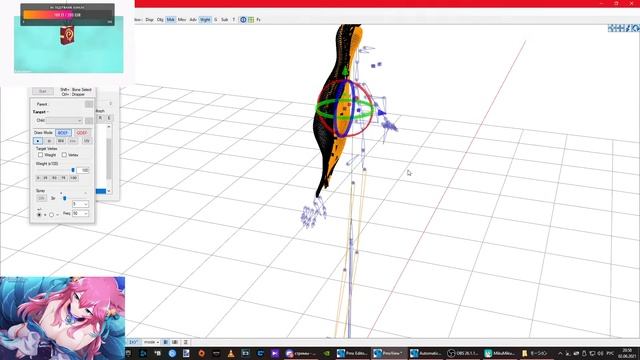This screenshot has height=360, width=640.
Task: Open the Chld dropdown list
Action: point(64,120)
